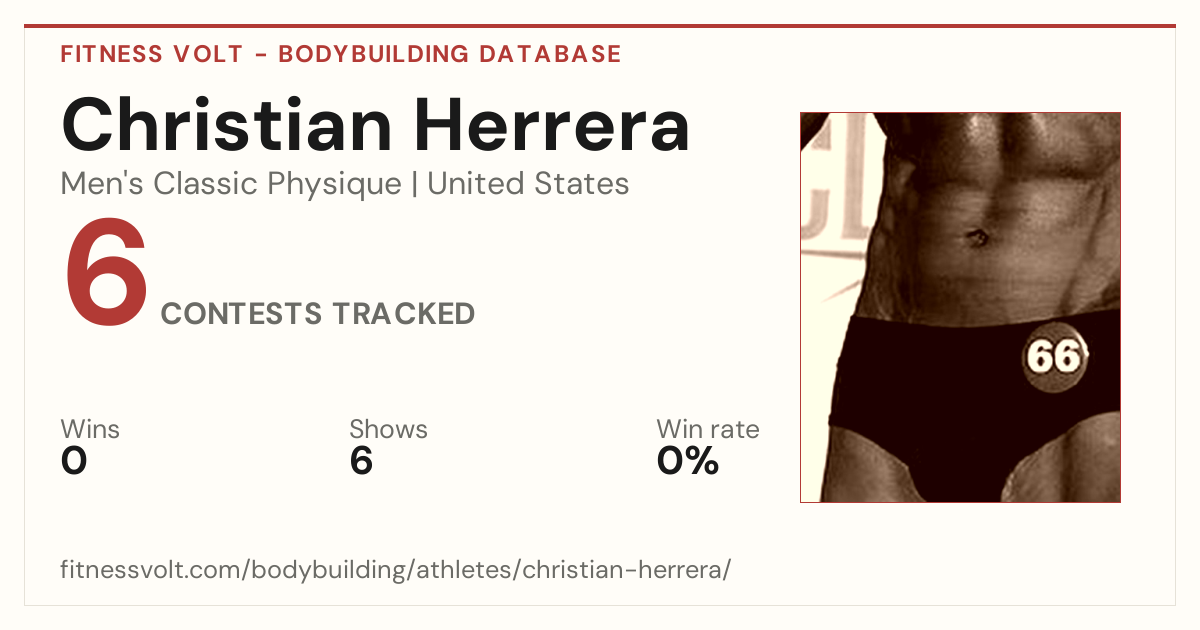
Task: Click the pipe separator before United States
Action: click(x=414, y=184)
